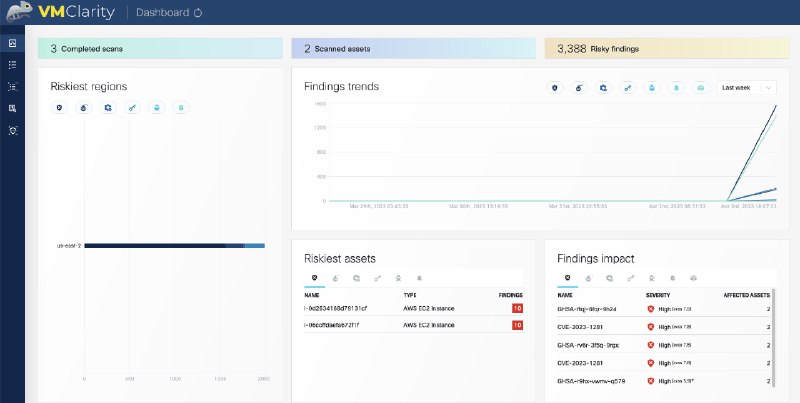Open the fourth sidebar icon with magnifier
Image resolution: width=800 pixels, height=403 pixels.
click(13, 109)
